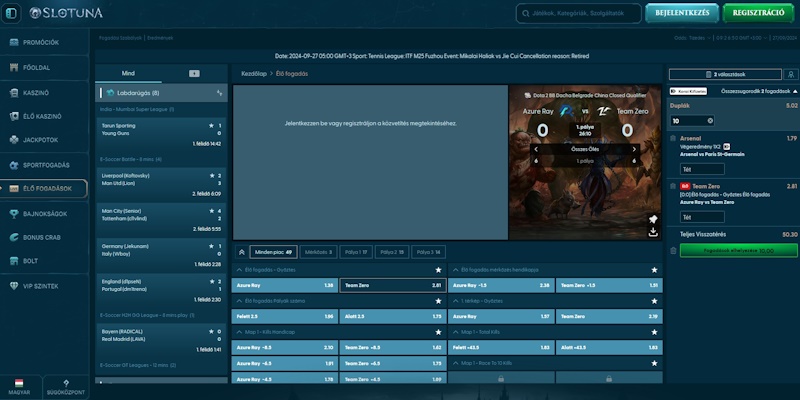The image size is (800, 400).
Task: Click the Regisztráció button
Action: pos(758,13)
